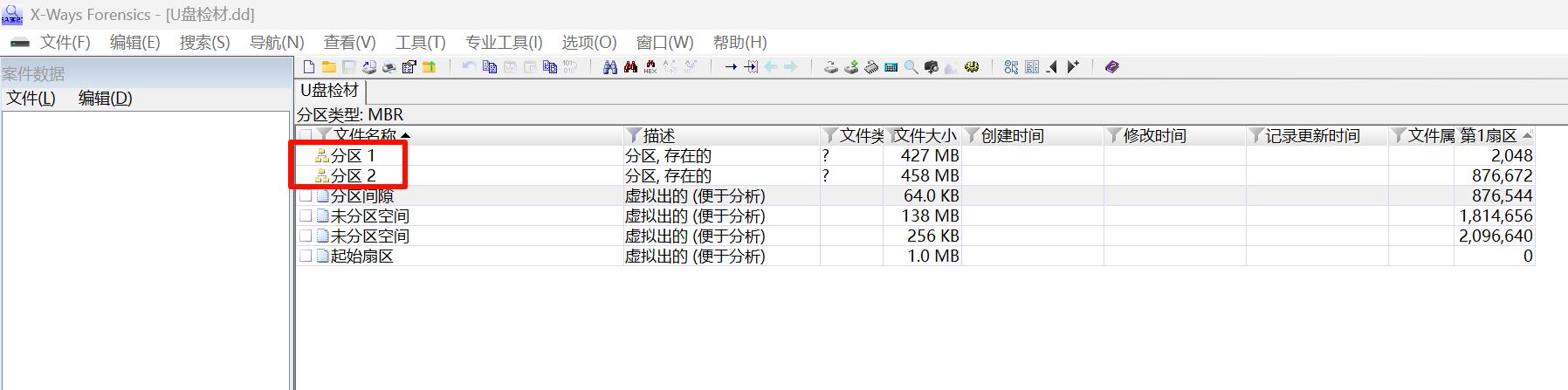This screenshot has width=1568, height=390.
Task: Open the 工具(T) menu
Action: coord(421,42)
